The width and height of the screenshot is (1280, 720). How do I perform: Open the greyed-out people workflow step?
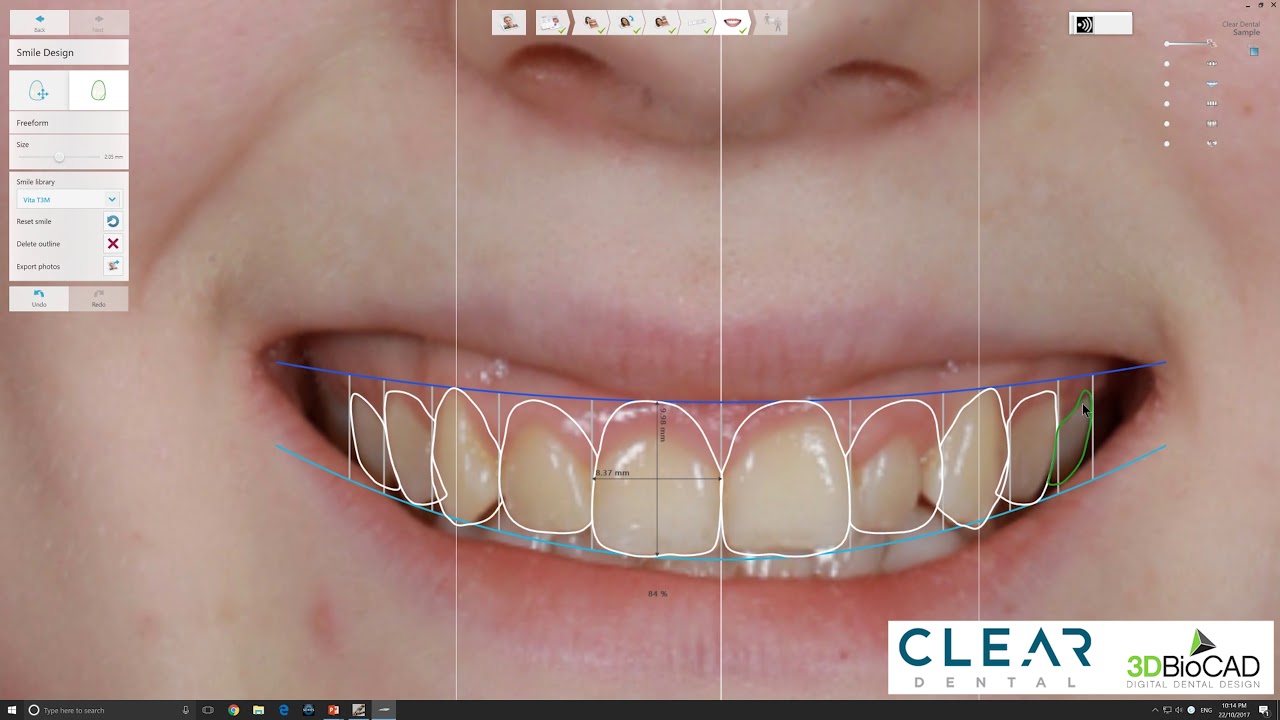pyautogui.click(x=771, y=22)
